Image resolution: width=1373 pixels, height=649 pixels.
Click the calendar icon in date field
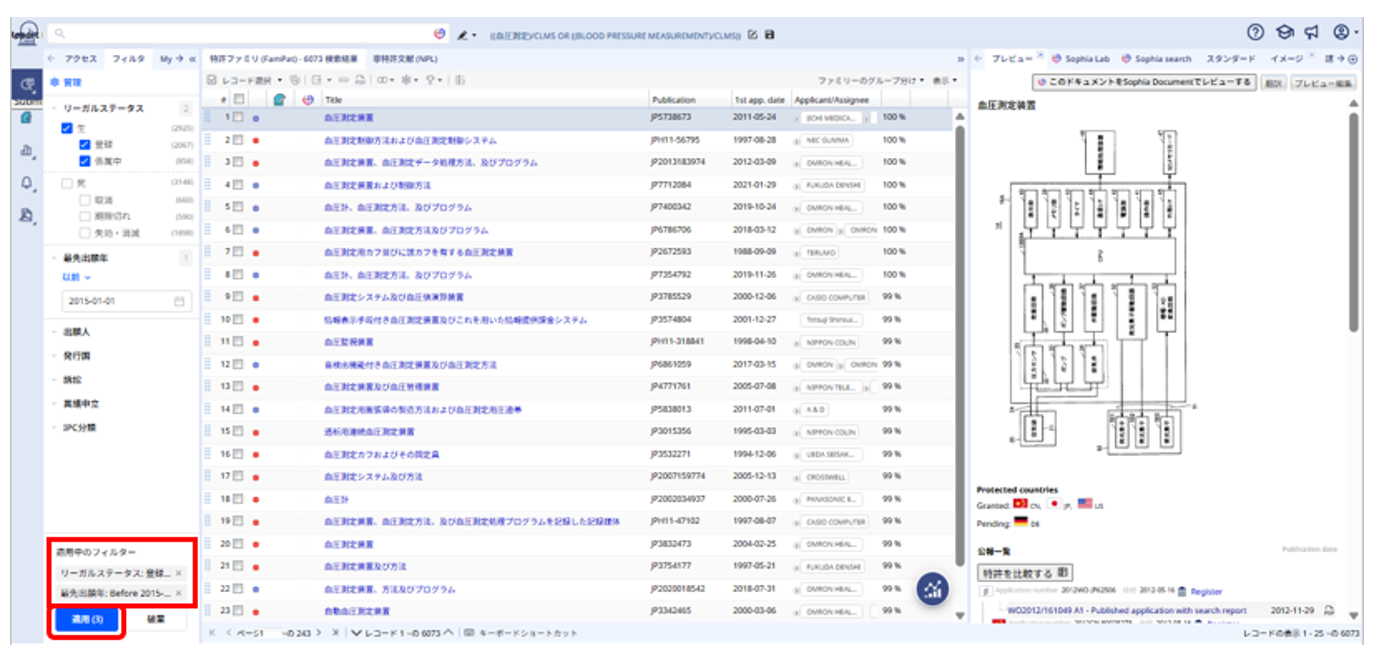[179, 301]
